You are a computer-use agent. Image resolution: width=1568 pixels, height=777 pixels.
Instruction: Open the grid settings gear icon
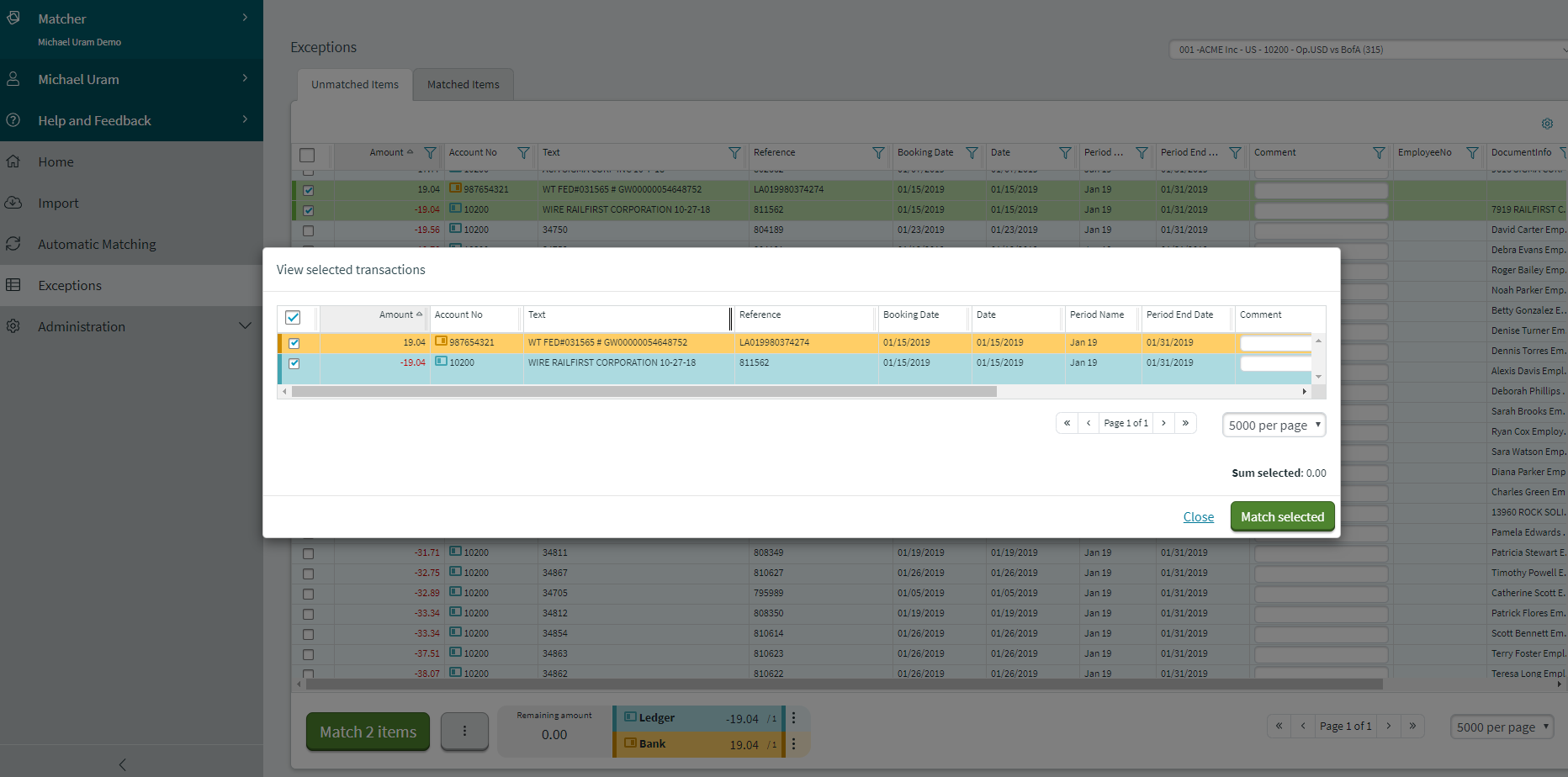pyautogui.click(x=1547, y=124)
